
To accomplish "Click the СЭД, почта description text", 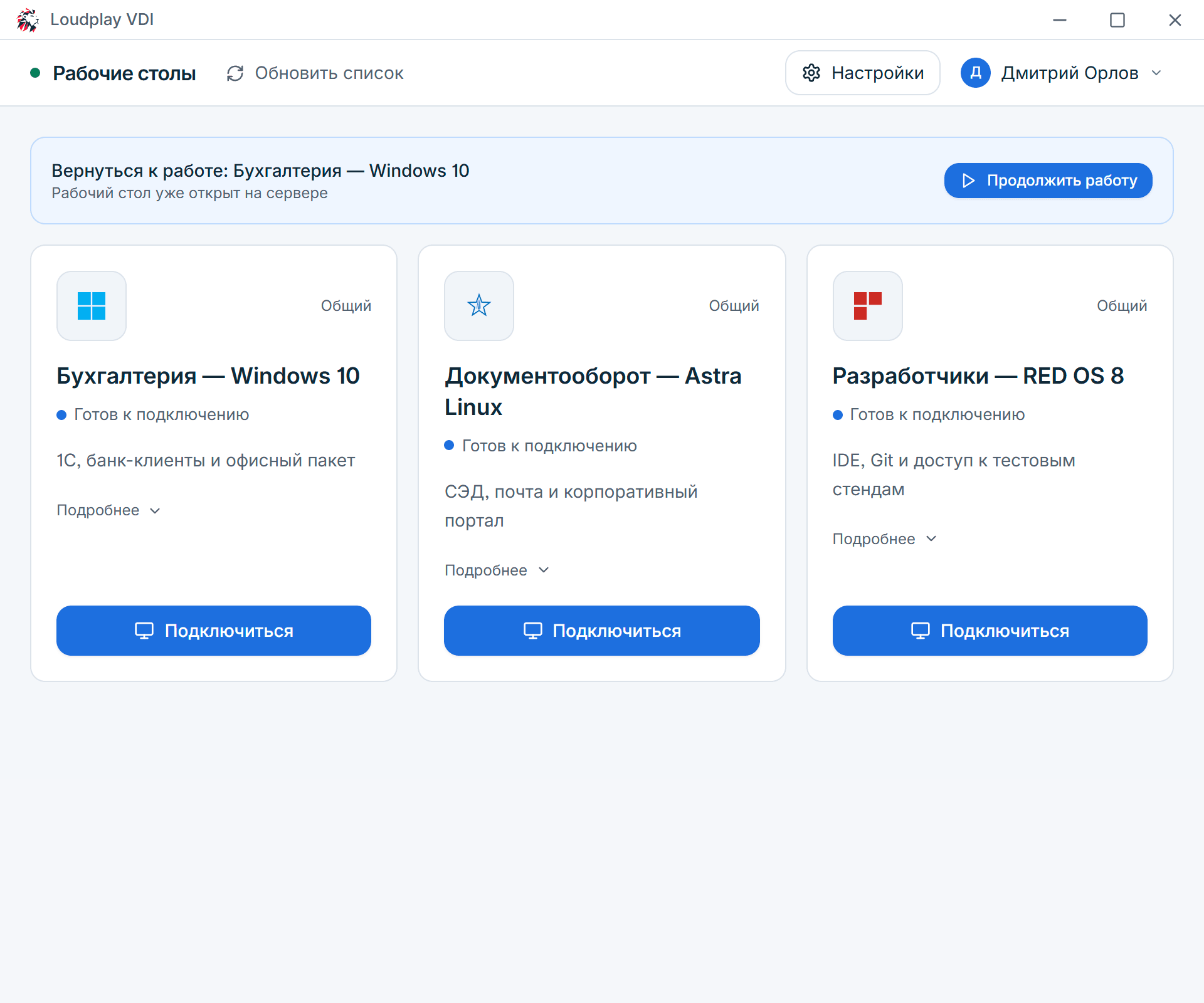I will coord(571,506).
